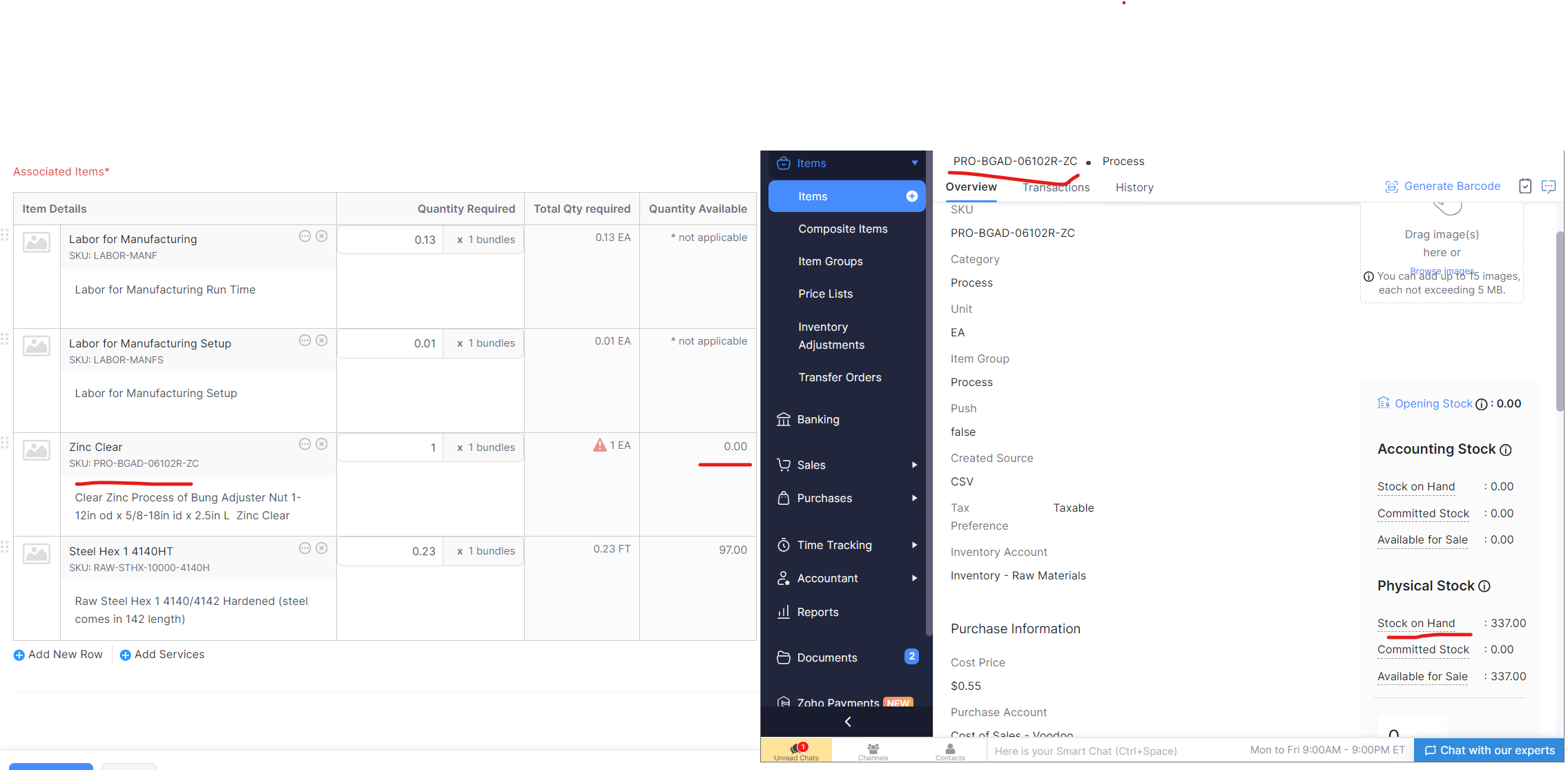Open more options for Steel Hex row
1568x770 pixels.
(x=304, y=548)
